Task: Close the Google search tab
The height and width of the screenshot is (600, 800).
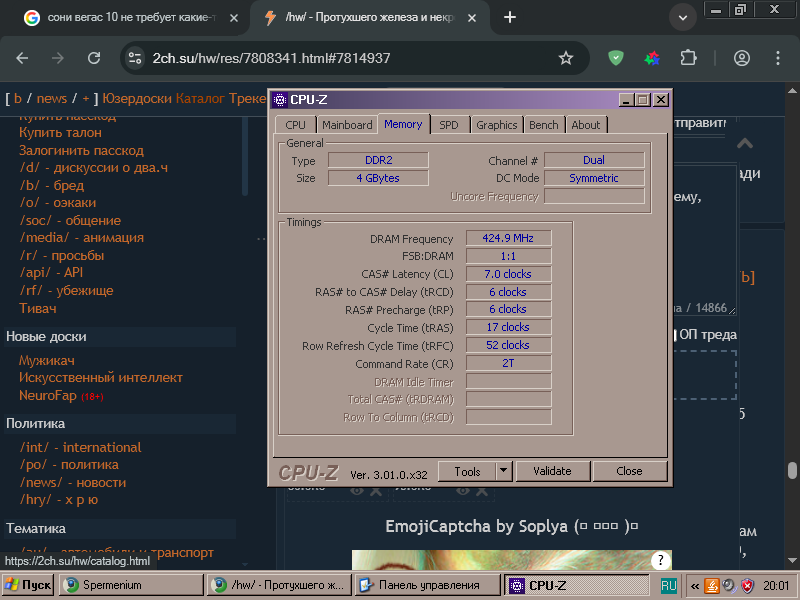Action: click(x=234, y=18)
